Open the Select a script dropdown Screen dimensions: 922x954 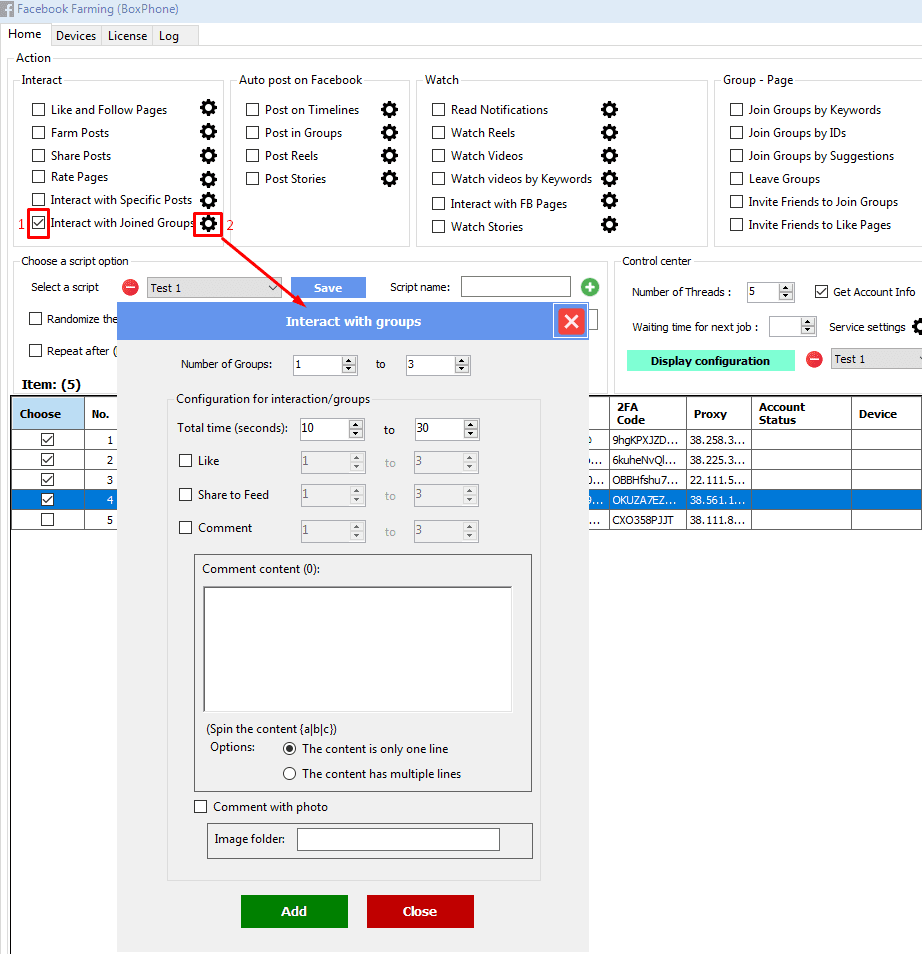point(214,288)
